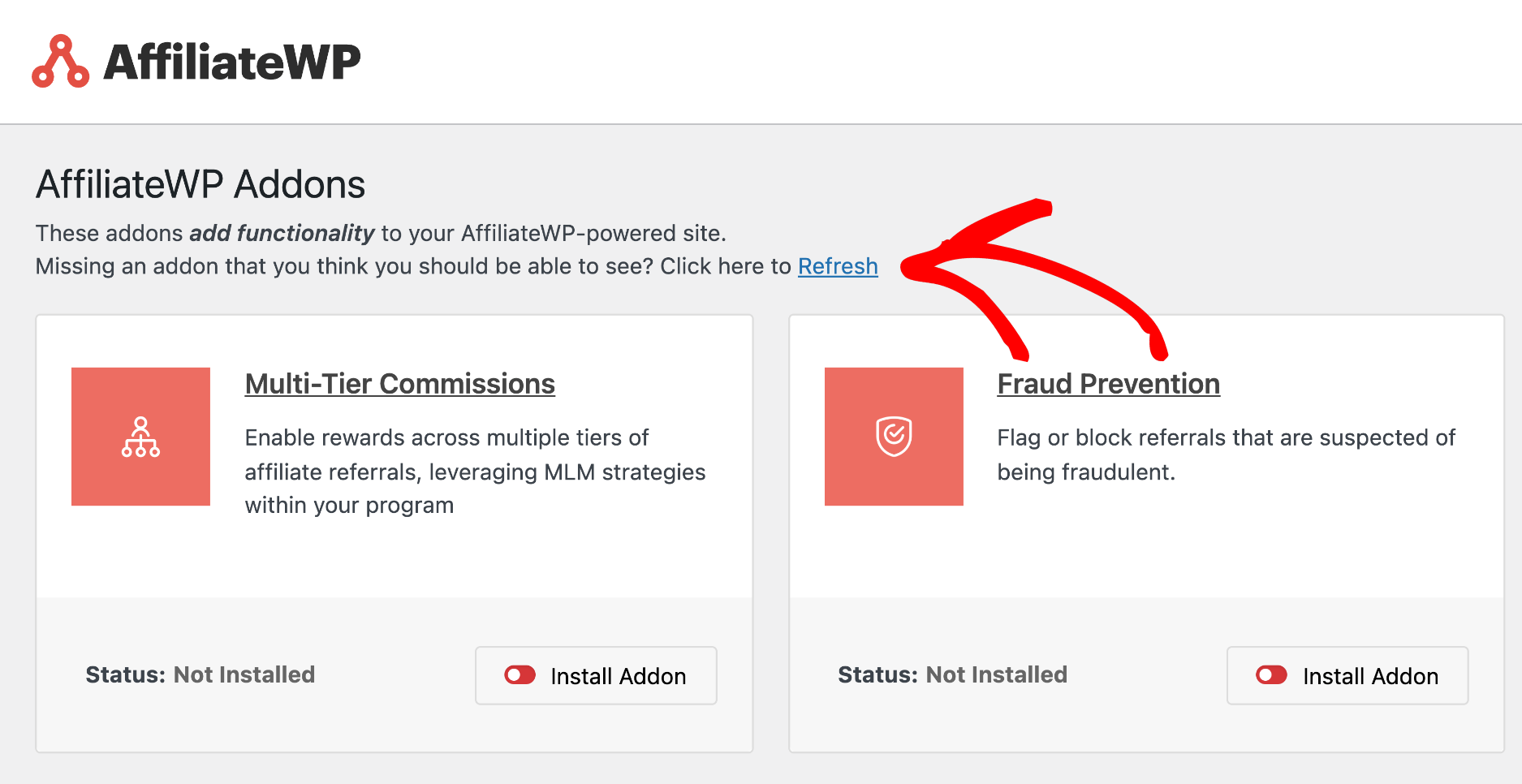Install the Fraud Prevention addon button
Viewport: 1522px width, 784px height.
1347,675
